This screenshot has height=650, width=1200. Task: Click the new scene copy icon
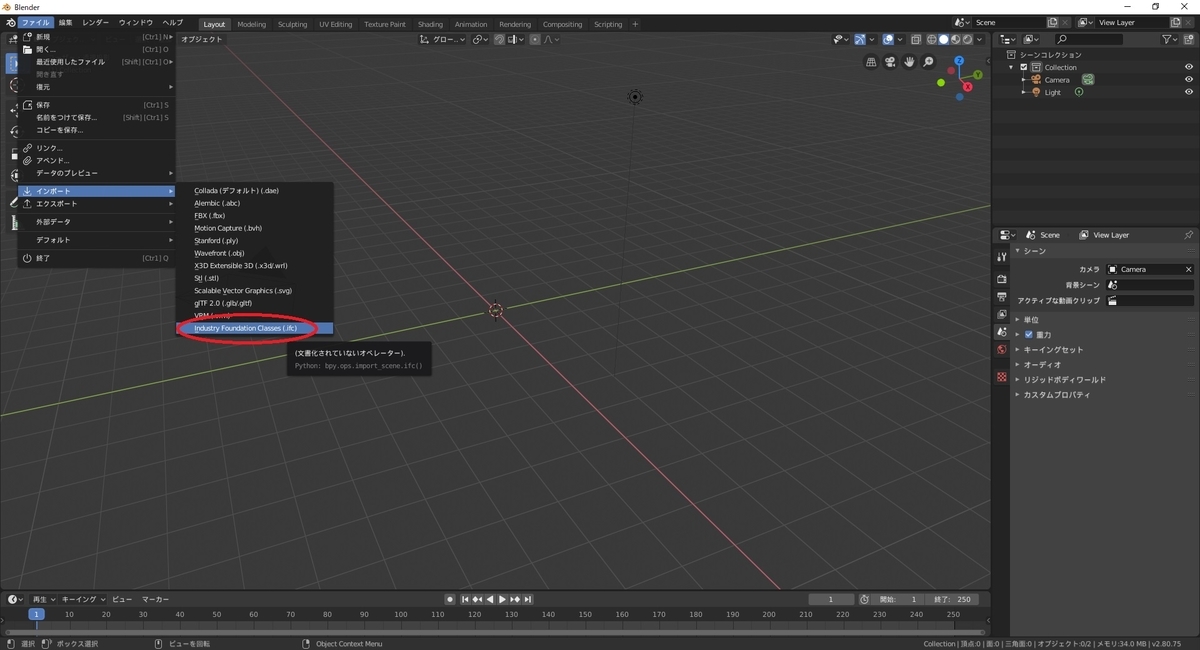tap(1053, 22)
